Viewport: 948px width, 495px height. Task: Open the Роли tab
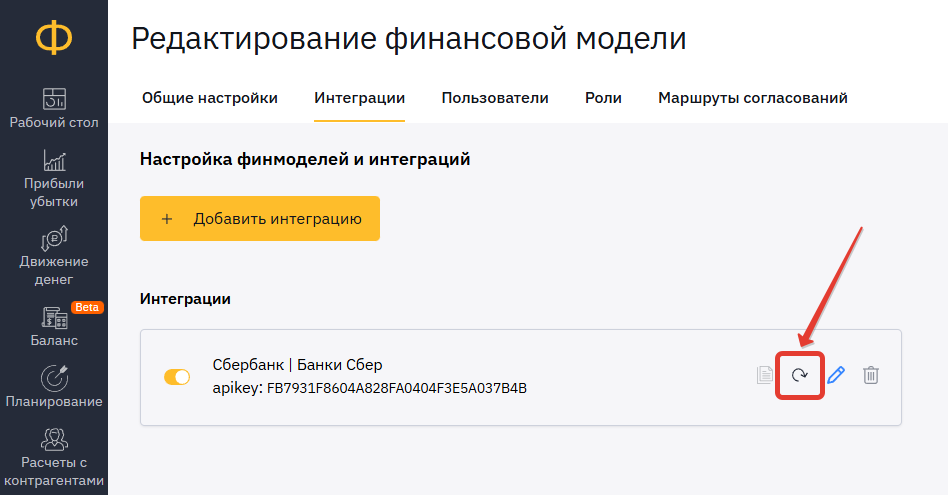click(603, 98)
